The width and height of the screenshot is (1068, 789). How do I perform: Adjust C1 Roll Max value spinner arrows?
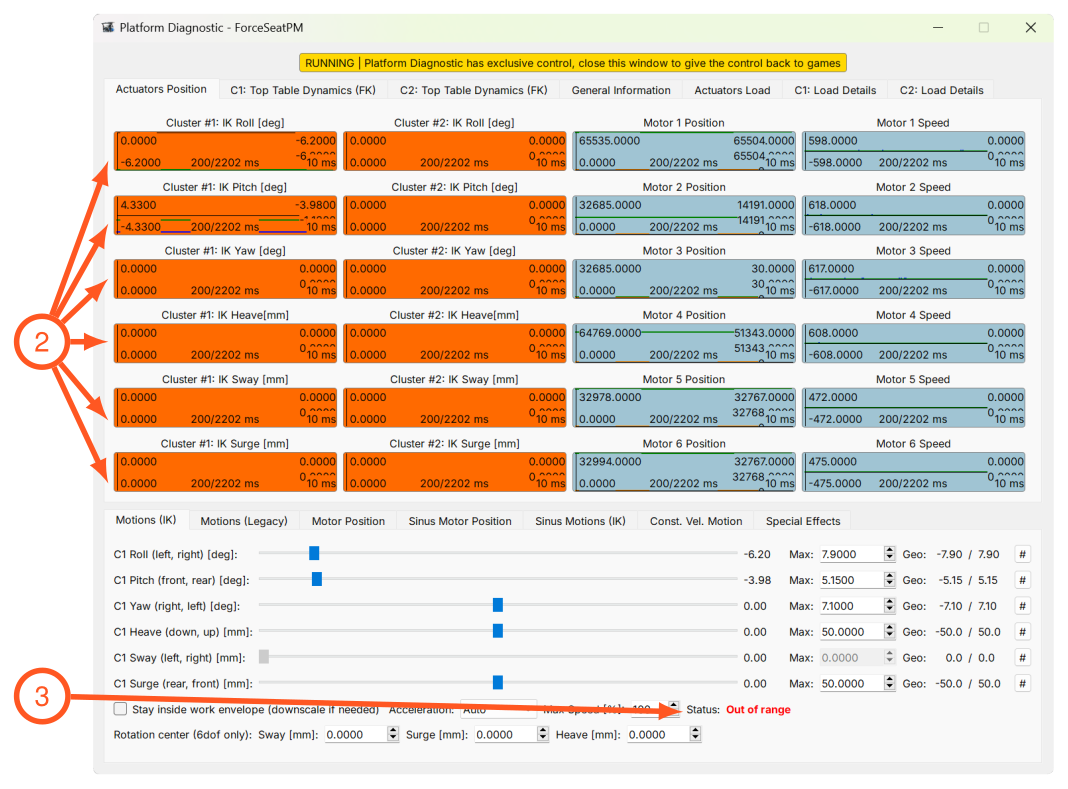[889, 555]
